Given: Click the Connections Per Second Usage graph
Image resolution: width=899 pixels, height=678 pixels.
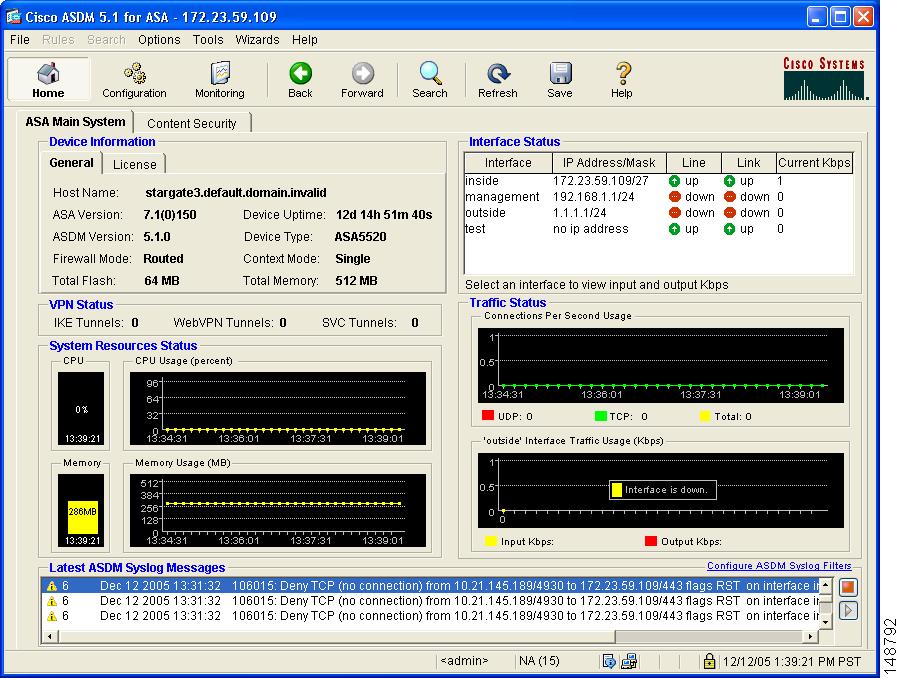Looking at the screenshot, I should 660,365.
